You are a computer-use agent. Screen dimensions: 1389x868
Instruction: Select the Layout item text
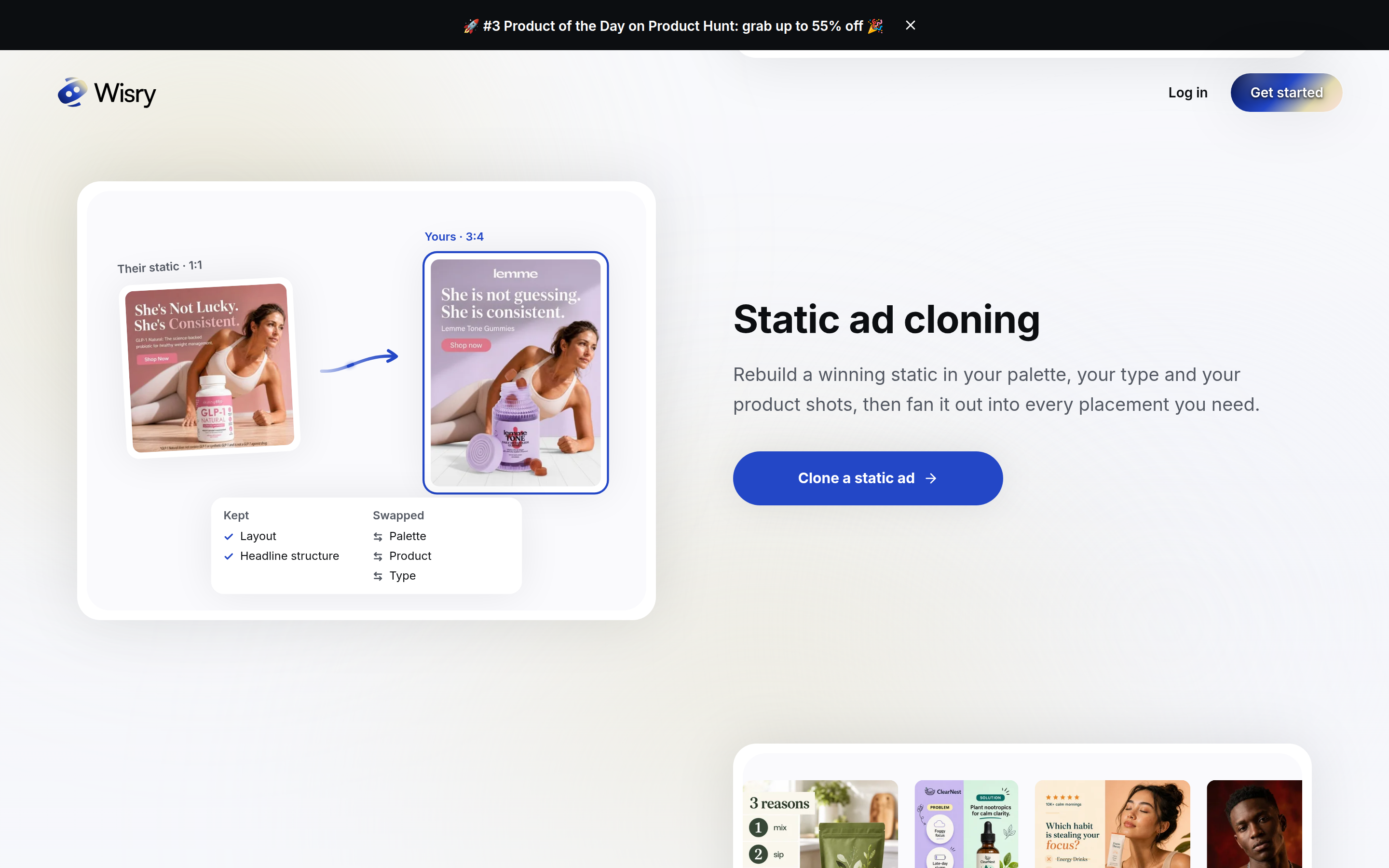[x=258, y=536]
